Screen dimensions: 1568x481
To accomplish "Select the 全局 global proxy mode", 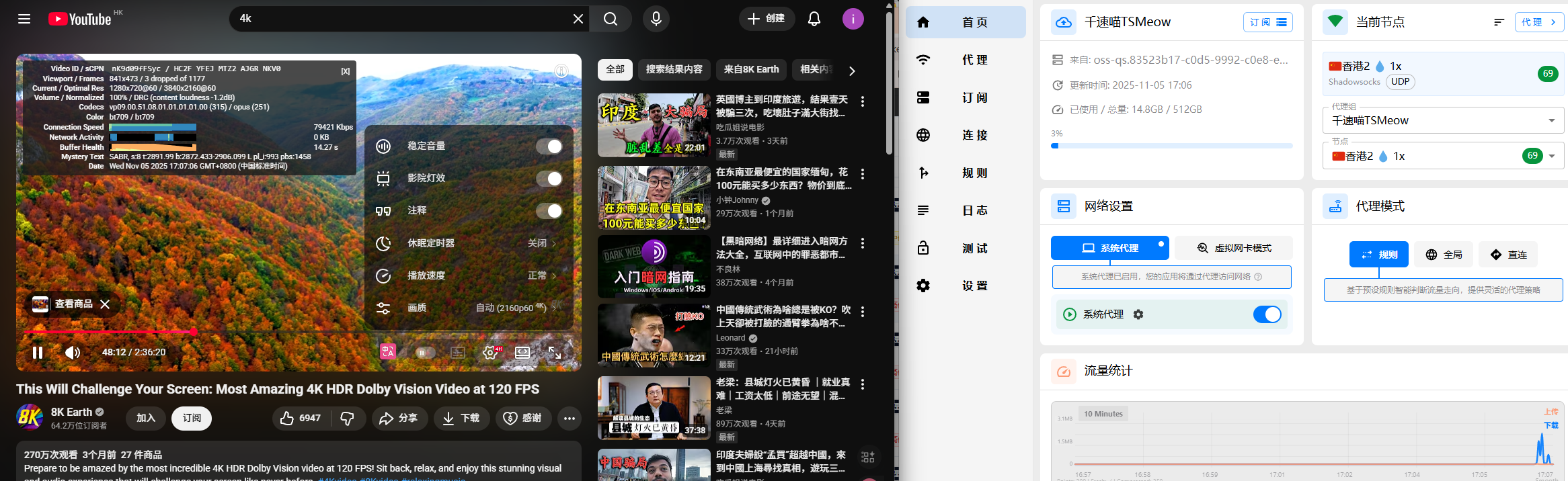I will [1443, 255].
